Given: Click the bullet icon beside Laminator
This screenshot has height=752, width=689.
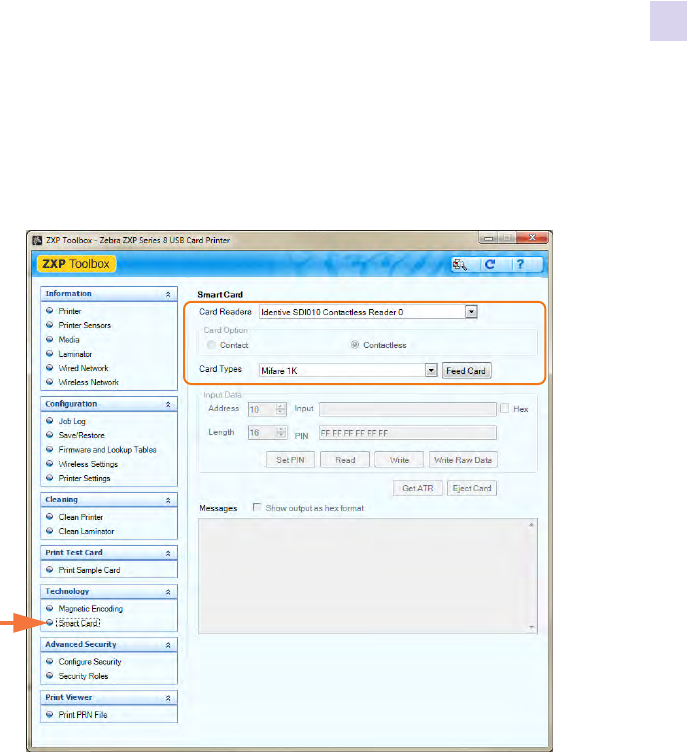Looking at the screenshot, I should point(49,353).
